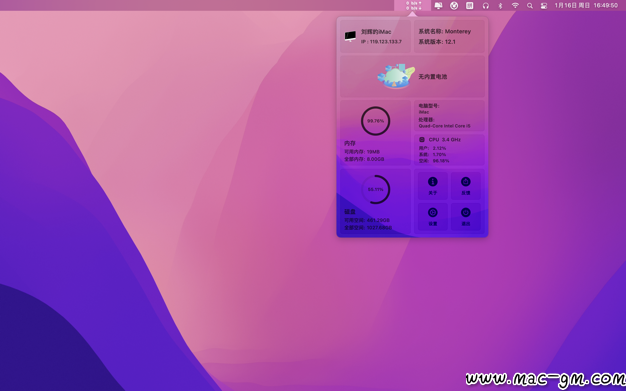Open Control Center in the menu bar
The image size is (626, 391).
coord(544,6)
